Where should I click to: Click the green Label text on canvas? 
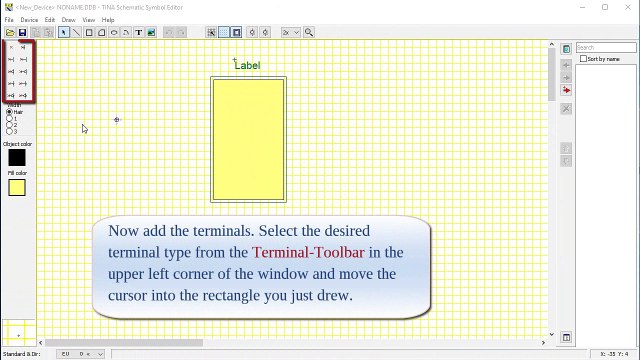[x=247, y=65]
